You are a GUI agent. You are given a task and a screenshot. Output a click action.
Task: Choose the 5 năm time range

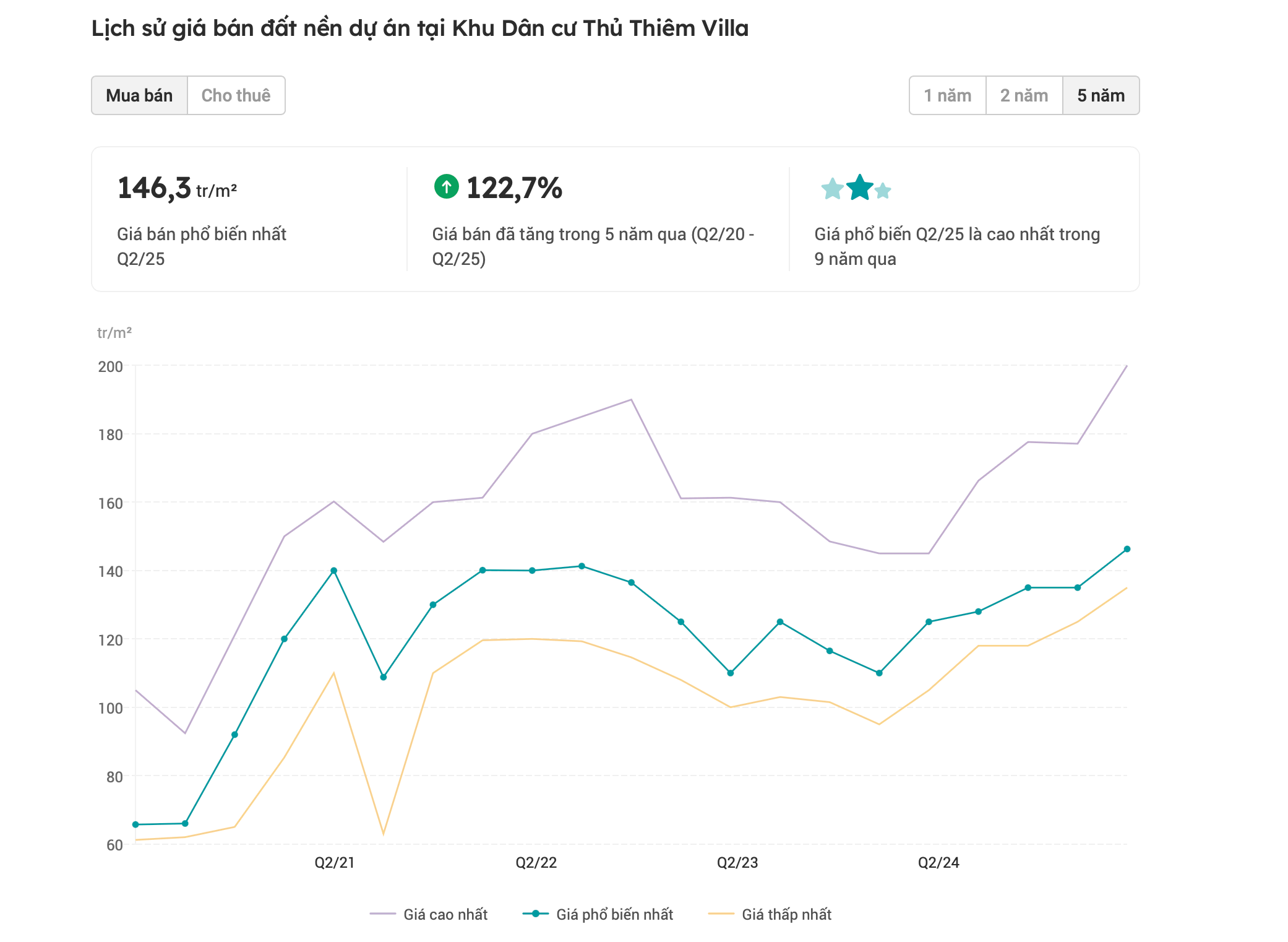[x=1101, y=95]
